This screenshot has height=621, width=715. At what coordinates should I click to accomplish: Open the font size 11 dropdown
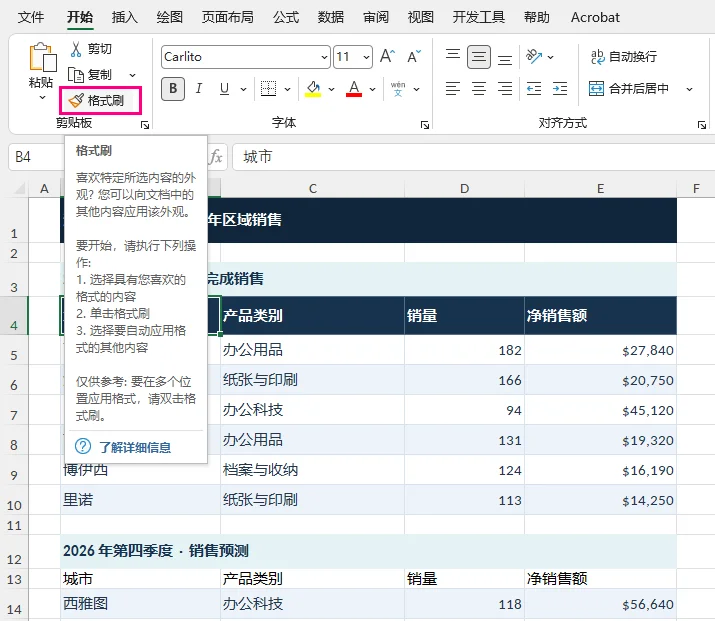366,57
